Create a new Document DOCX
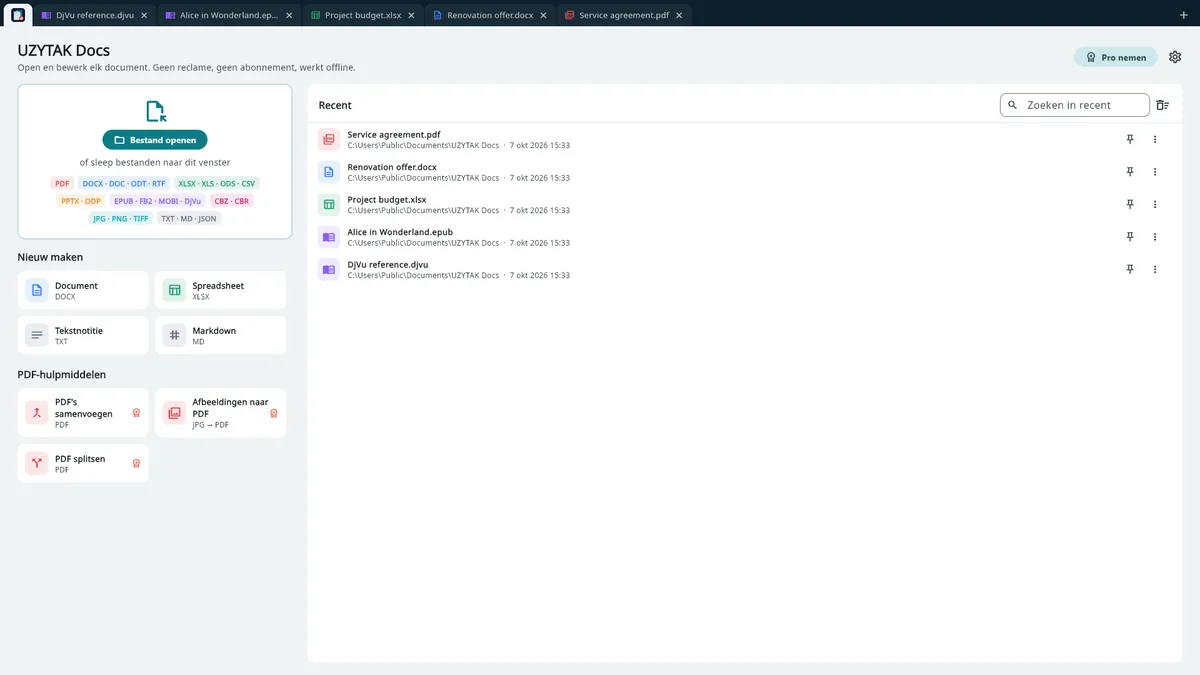The image size is (1200, 675). click(83, 290)
